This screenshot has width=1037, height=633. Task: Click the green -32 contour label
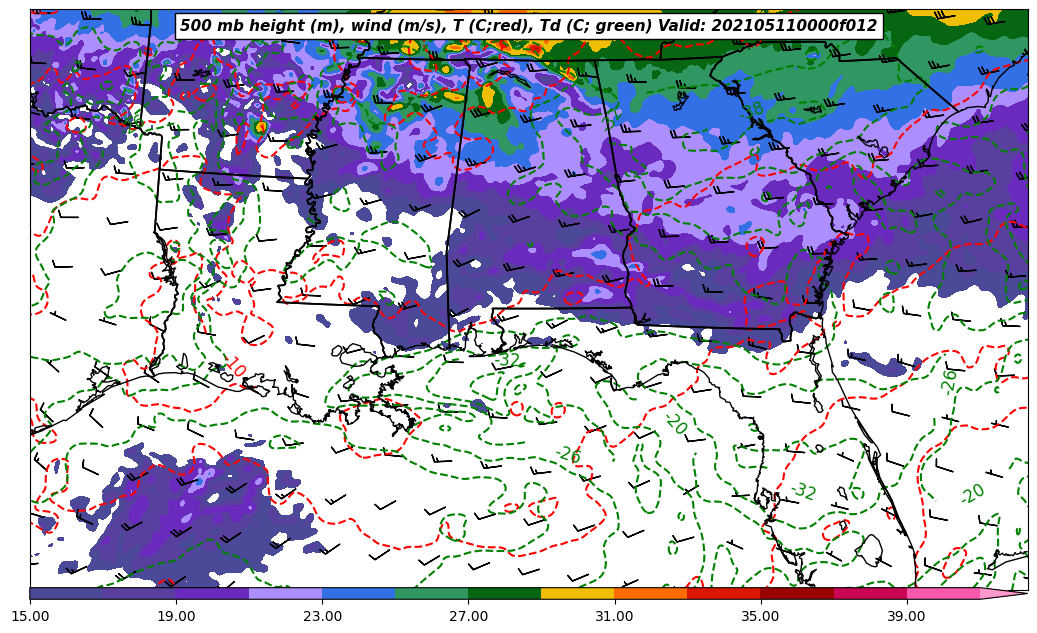pos(803,491)
